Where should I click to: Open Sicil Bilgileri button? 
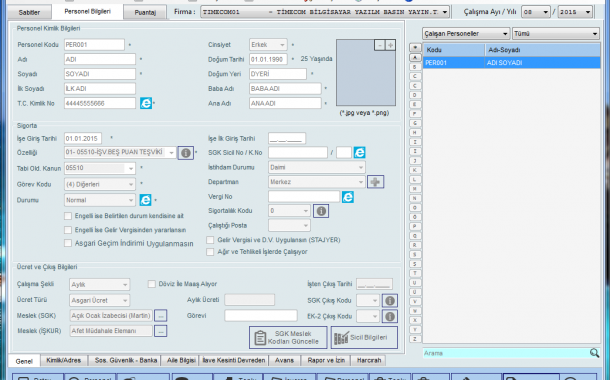pyautogui.click(x=364, y=338)
